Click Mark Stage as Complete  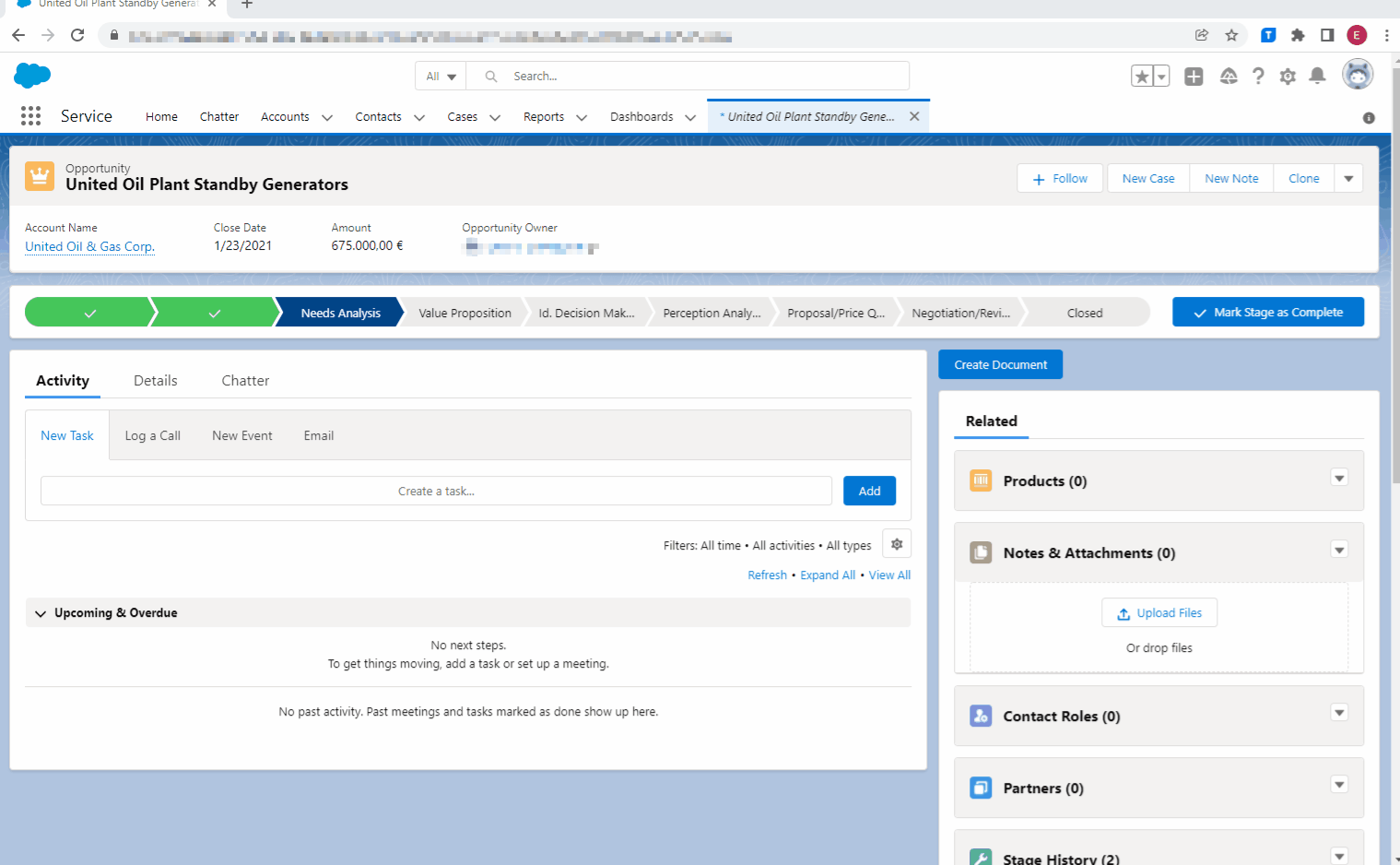tap(1268, 313)
